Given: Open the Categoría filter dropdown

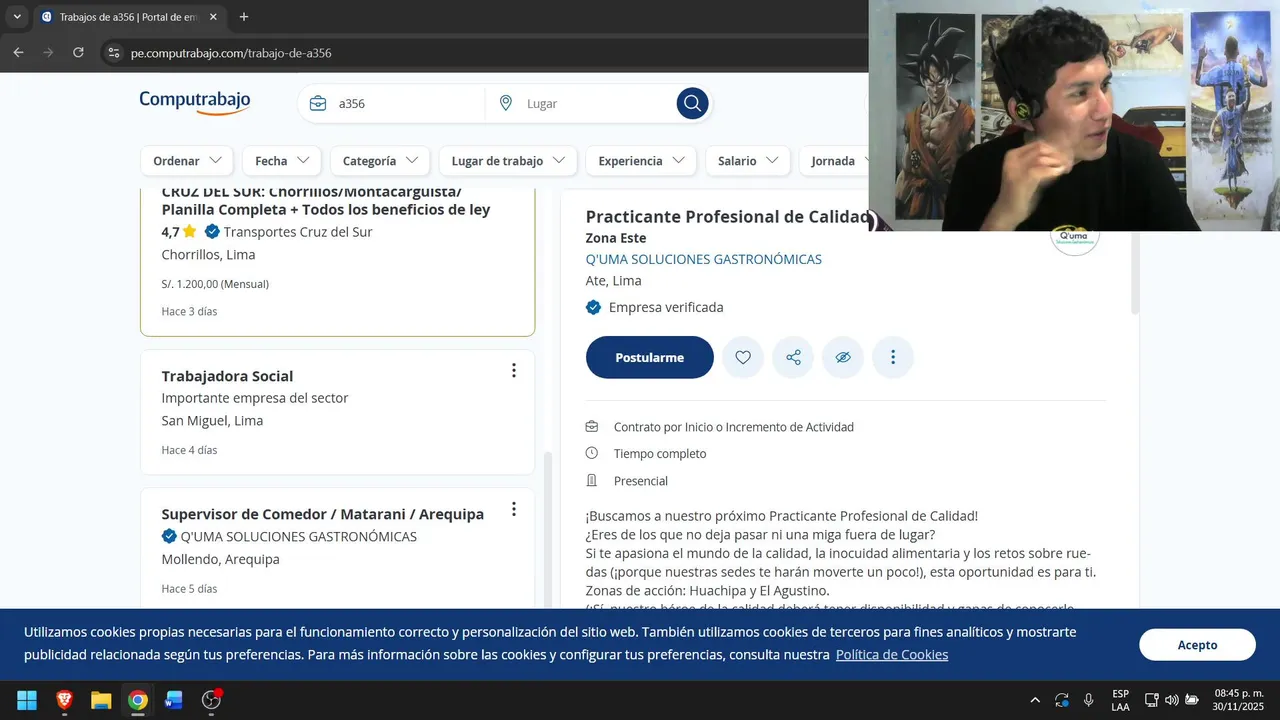Looking at the screenshot, I should coord(380,161).
